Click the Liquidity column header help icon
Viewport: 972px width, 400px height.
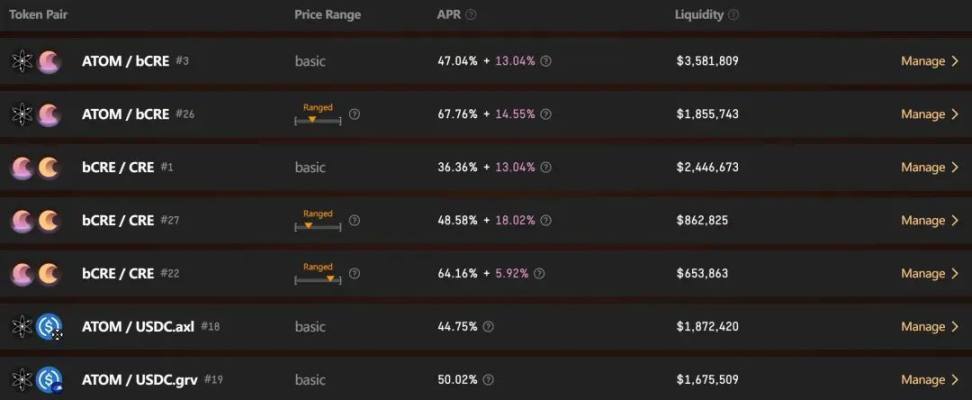click(733, 15)
